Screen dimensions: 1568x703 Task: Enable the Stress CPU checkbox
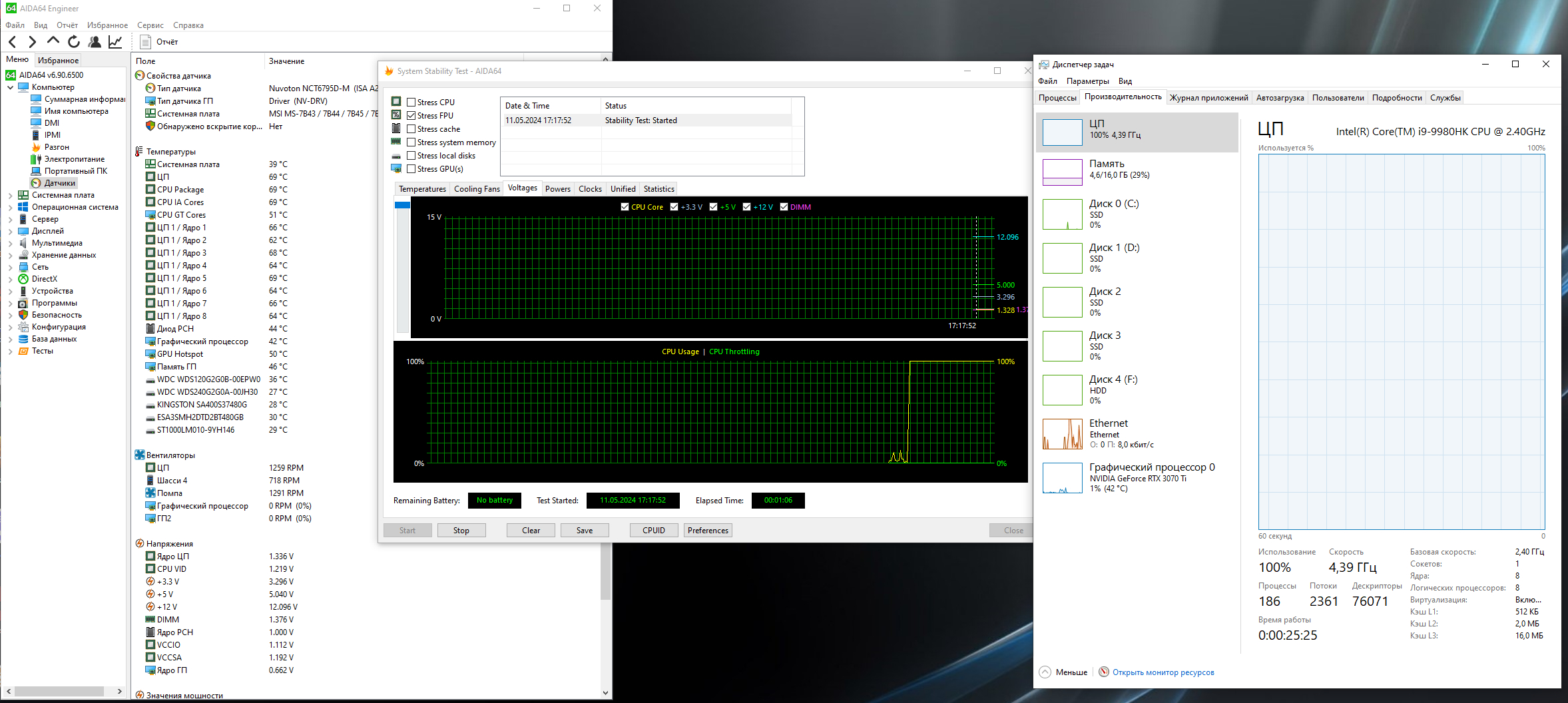[x=411, y=103]
